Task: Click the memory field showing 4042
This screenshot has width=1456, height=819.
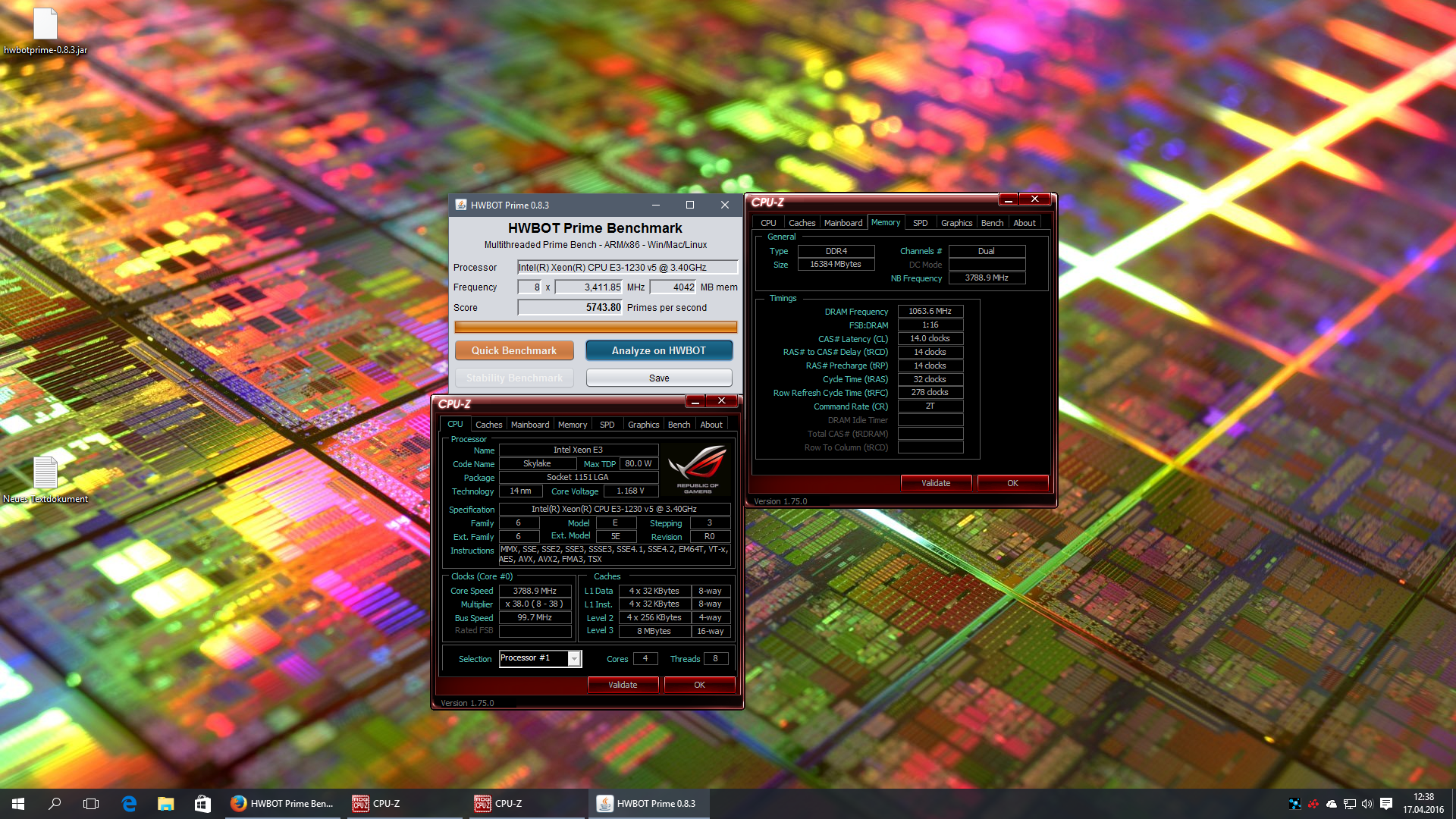Action: point(673,287)
